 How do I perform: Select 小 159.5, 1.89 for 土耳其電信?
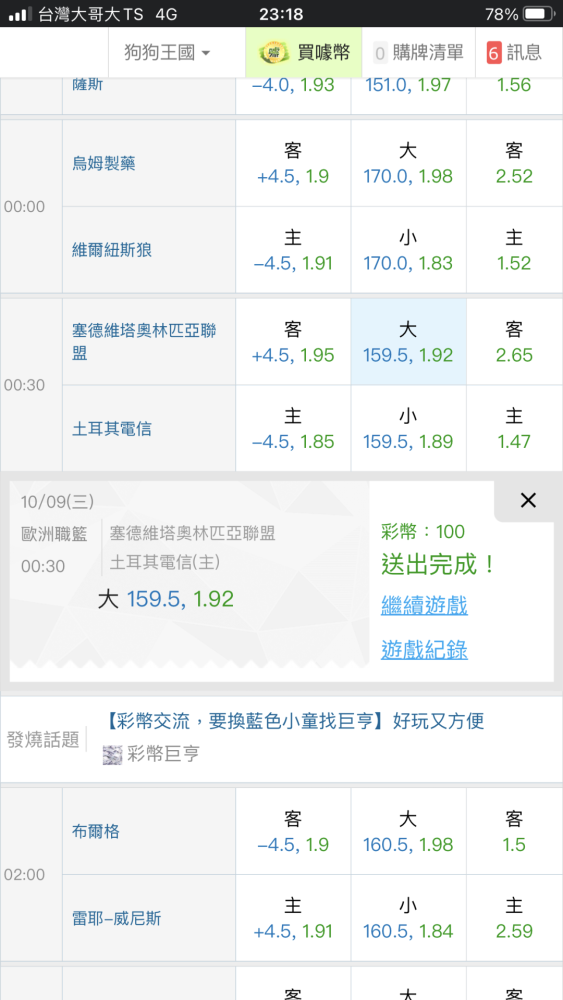(x=408, y=429)
